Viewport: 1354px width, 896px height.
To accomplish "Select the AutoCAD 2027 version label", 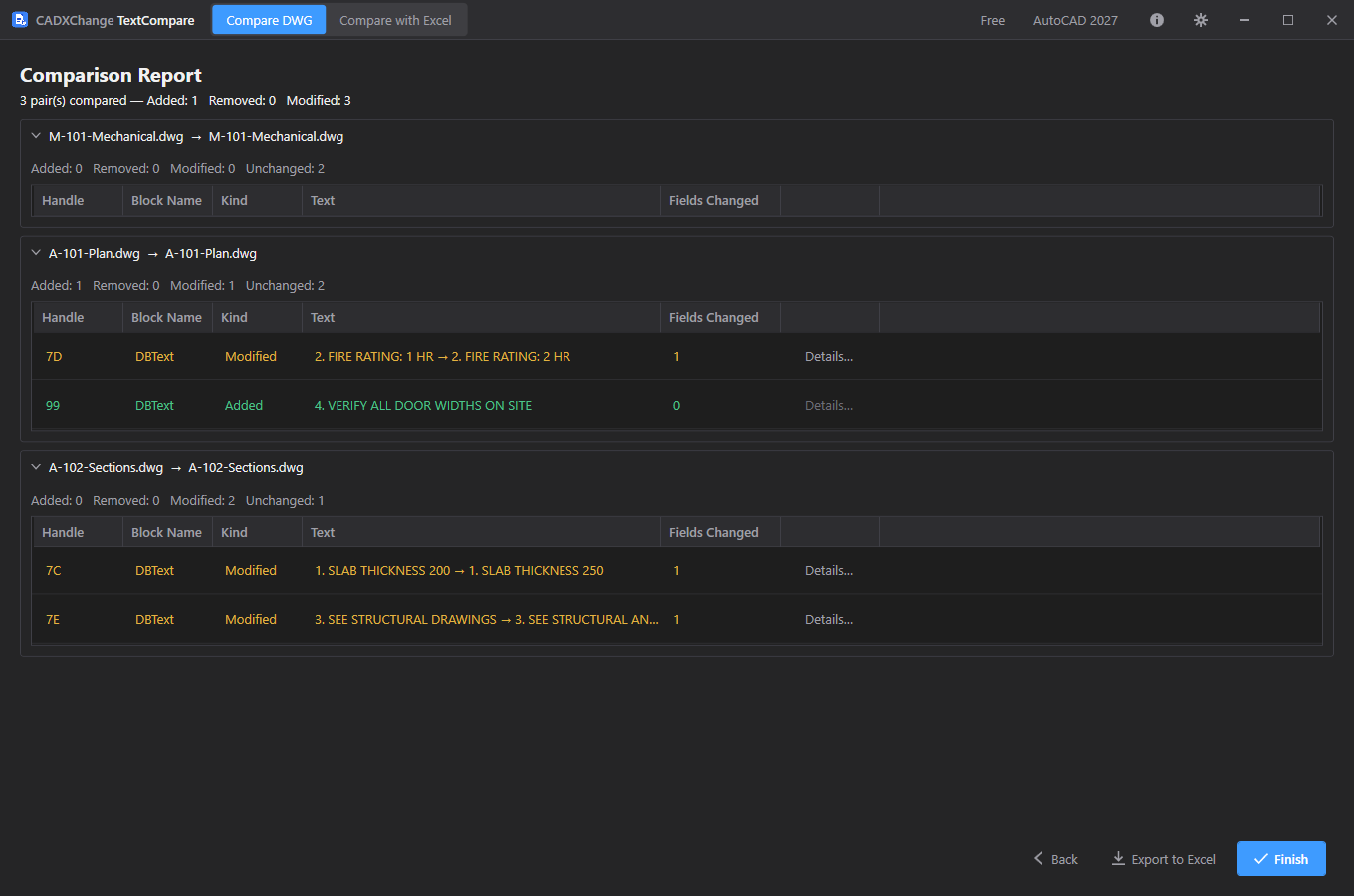I will point(1075,20).
